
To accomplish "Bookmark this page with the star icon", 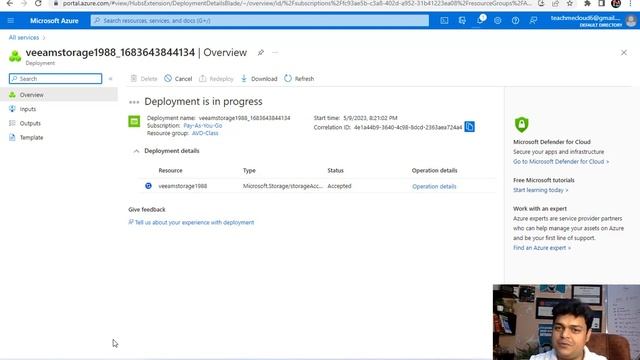I will [569, 3].
